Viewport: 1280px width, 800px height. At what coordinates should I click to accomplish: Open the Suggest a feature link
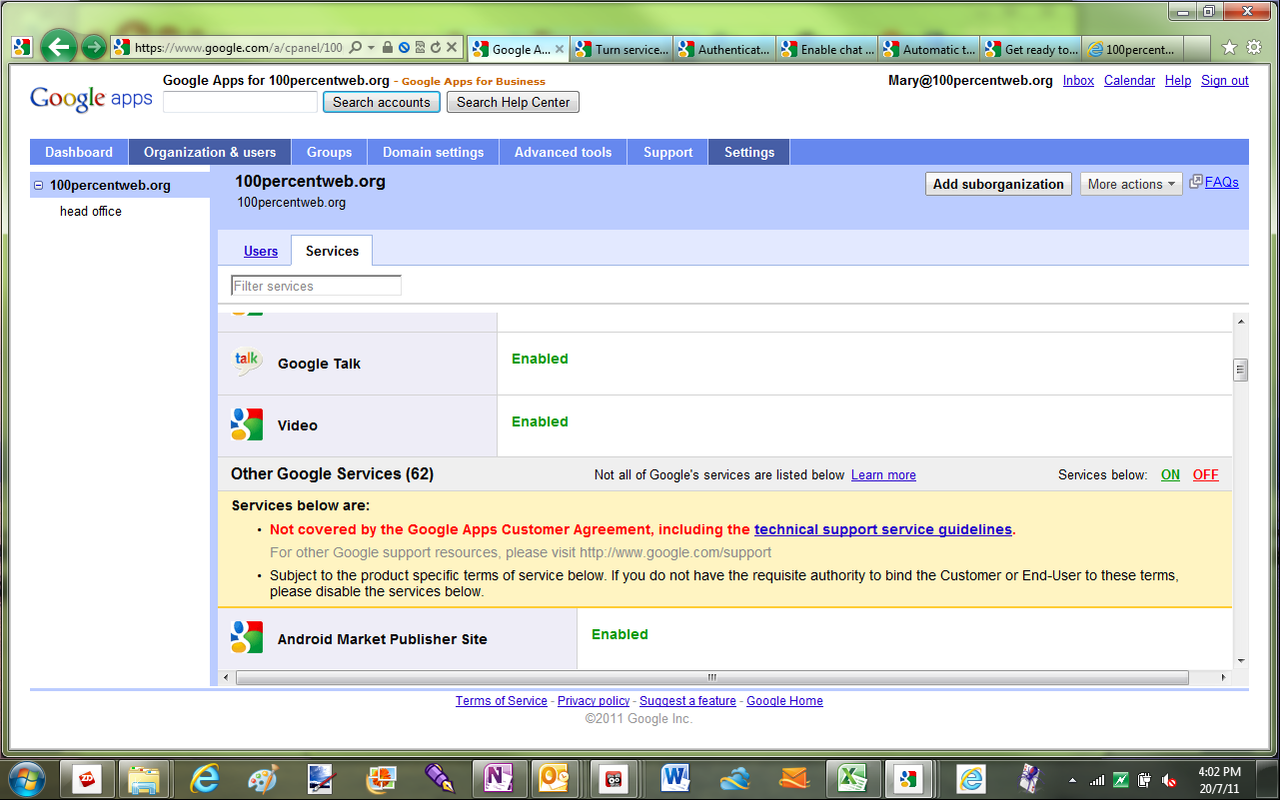(x=688, y=701)
